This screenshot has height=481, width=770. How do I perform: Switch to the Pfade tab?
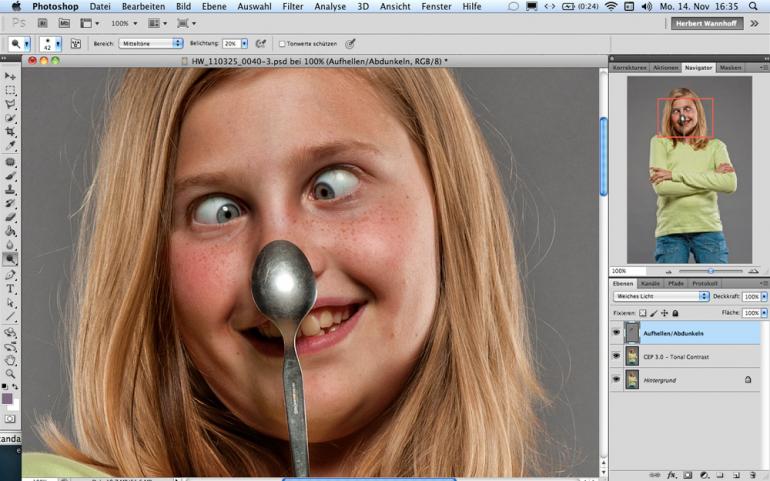pyautogui.click(x=676, y=283)
